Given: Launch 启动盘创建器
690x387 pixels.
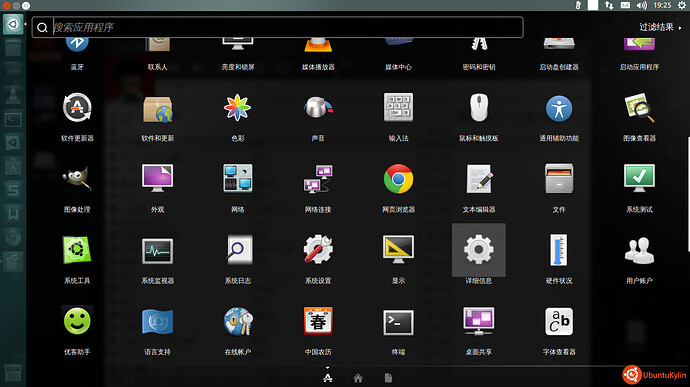Looking at the screenshot, I should [559, 45].
